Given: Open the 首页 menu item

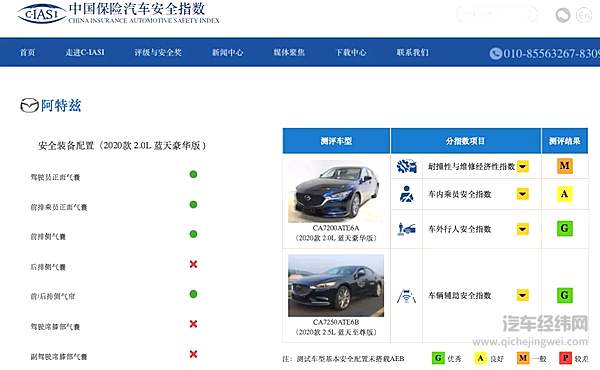Looking at the screenshot, I should [28, 52].
